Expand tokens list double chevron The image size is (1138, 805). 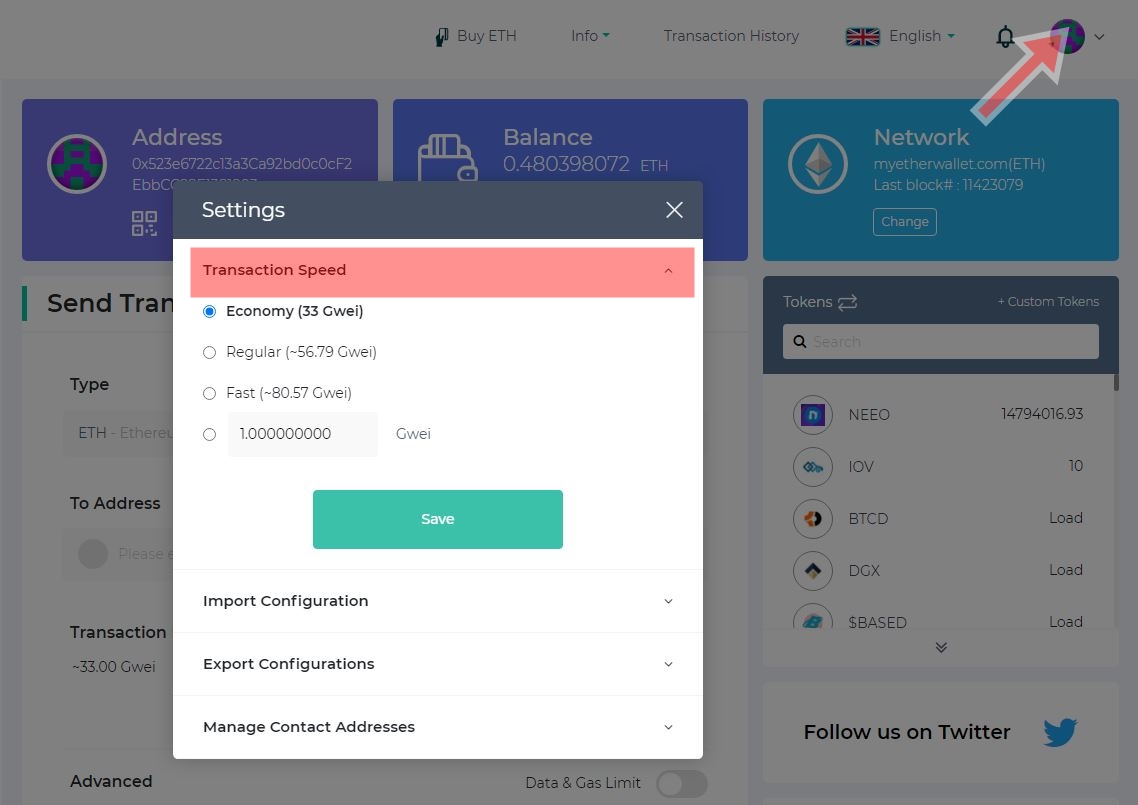click(941, 647)
